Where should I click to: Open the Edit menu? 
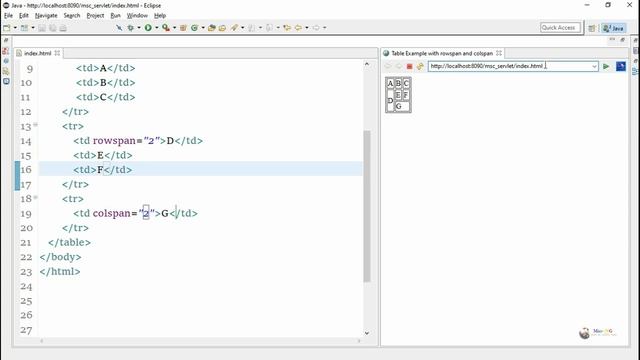[x=24, y=16]
